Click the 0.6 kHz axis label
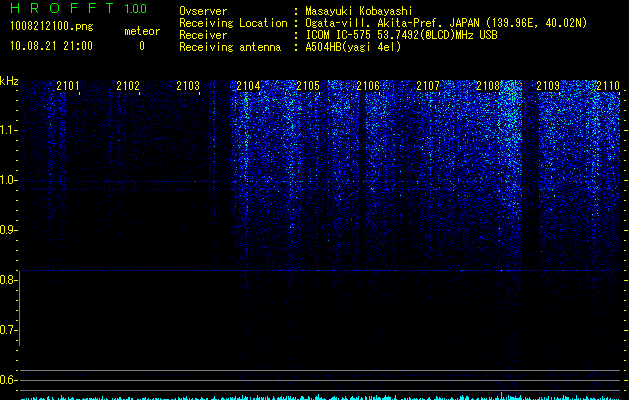This screenshot has width=629, height=400. click(x=8, y=380)
